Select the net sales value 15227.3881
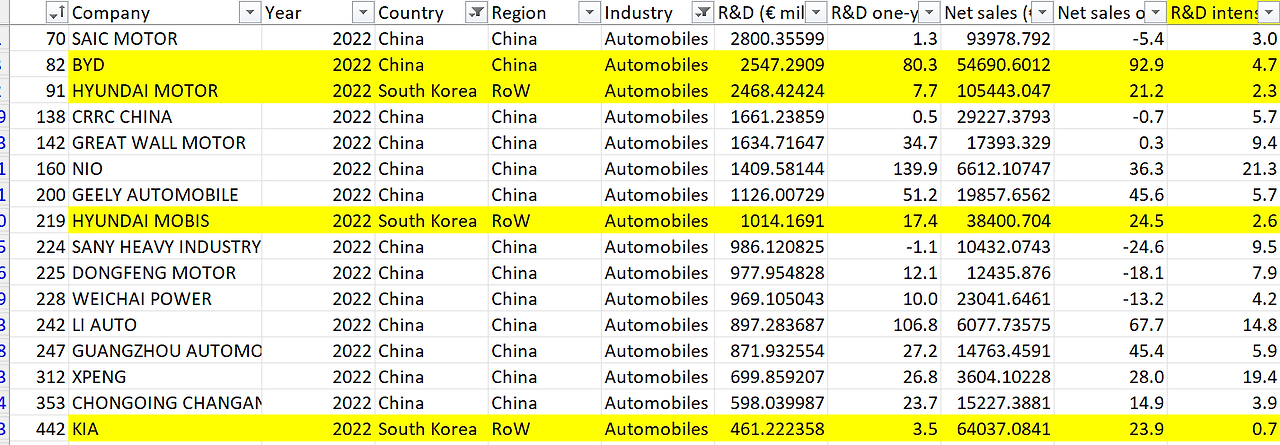Screen dimensions: 1280x445 click(998, 403)
